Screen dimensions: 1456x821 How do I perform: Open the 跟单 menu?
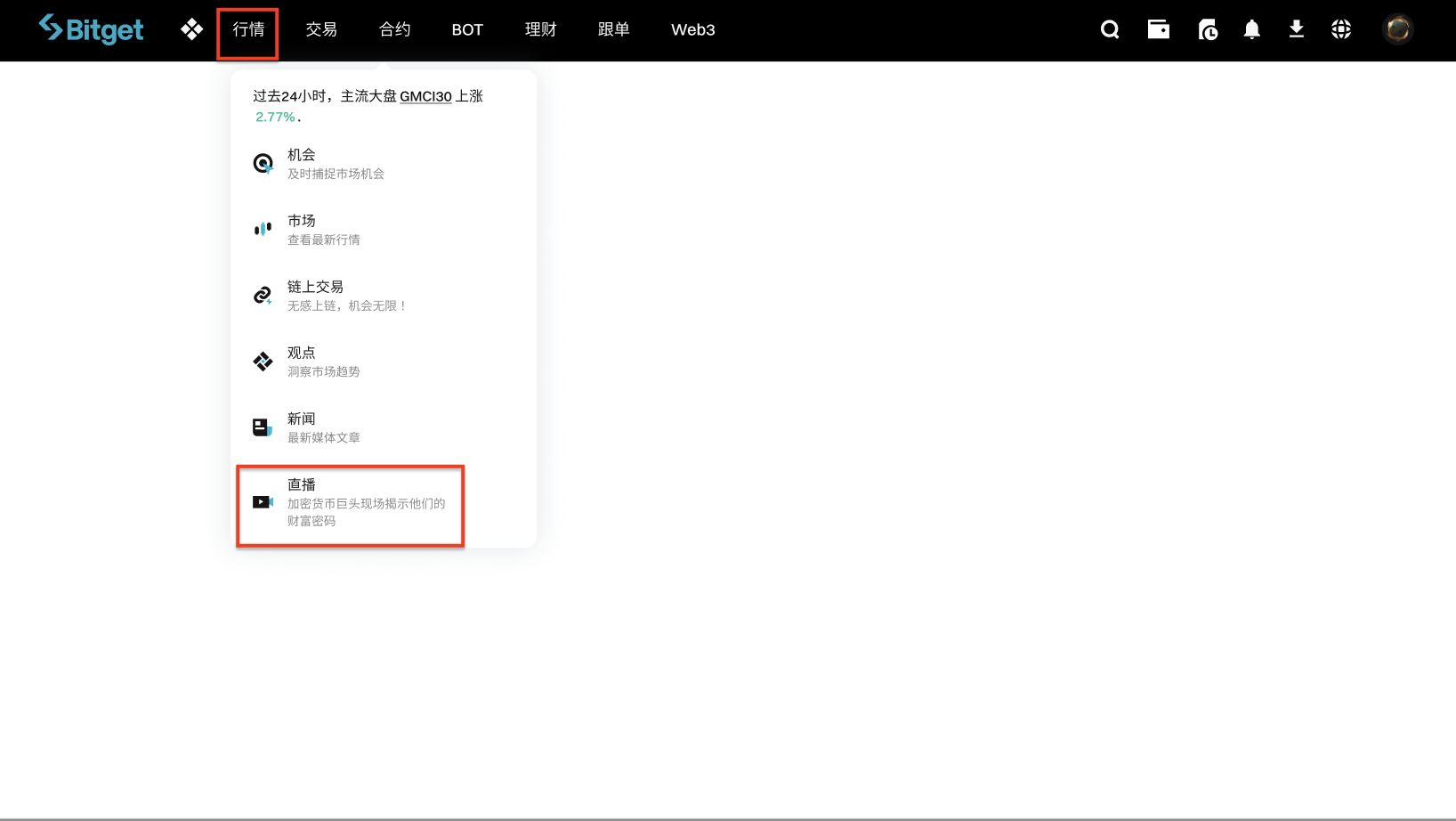click(x=614, y=29)
